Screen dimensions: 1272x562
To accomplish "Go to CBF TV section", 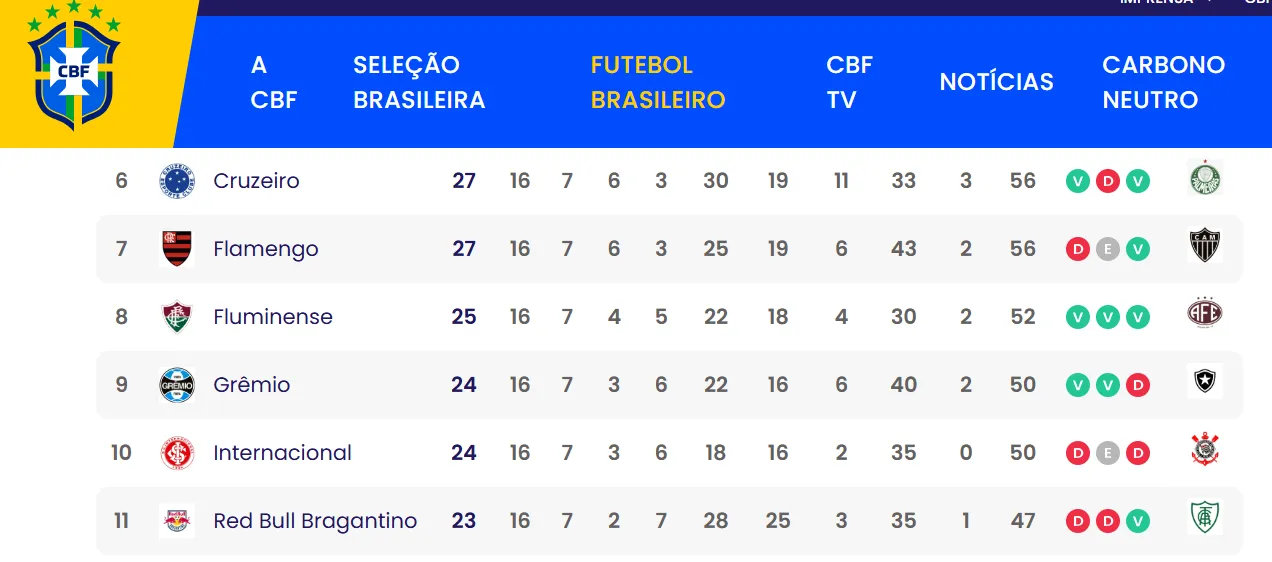I will pyautogui.click(x=850, y=82).
